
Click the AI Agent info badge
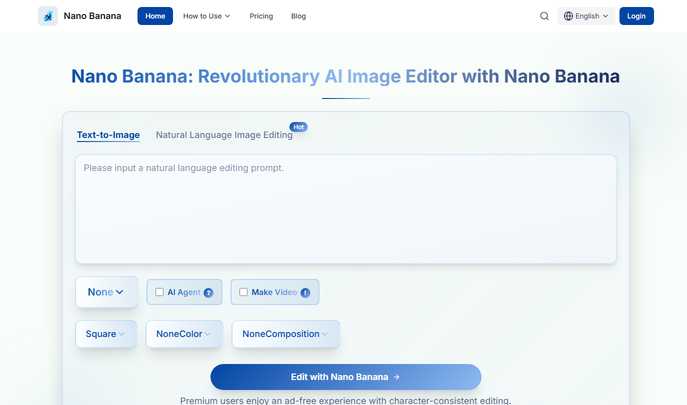208,293
